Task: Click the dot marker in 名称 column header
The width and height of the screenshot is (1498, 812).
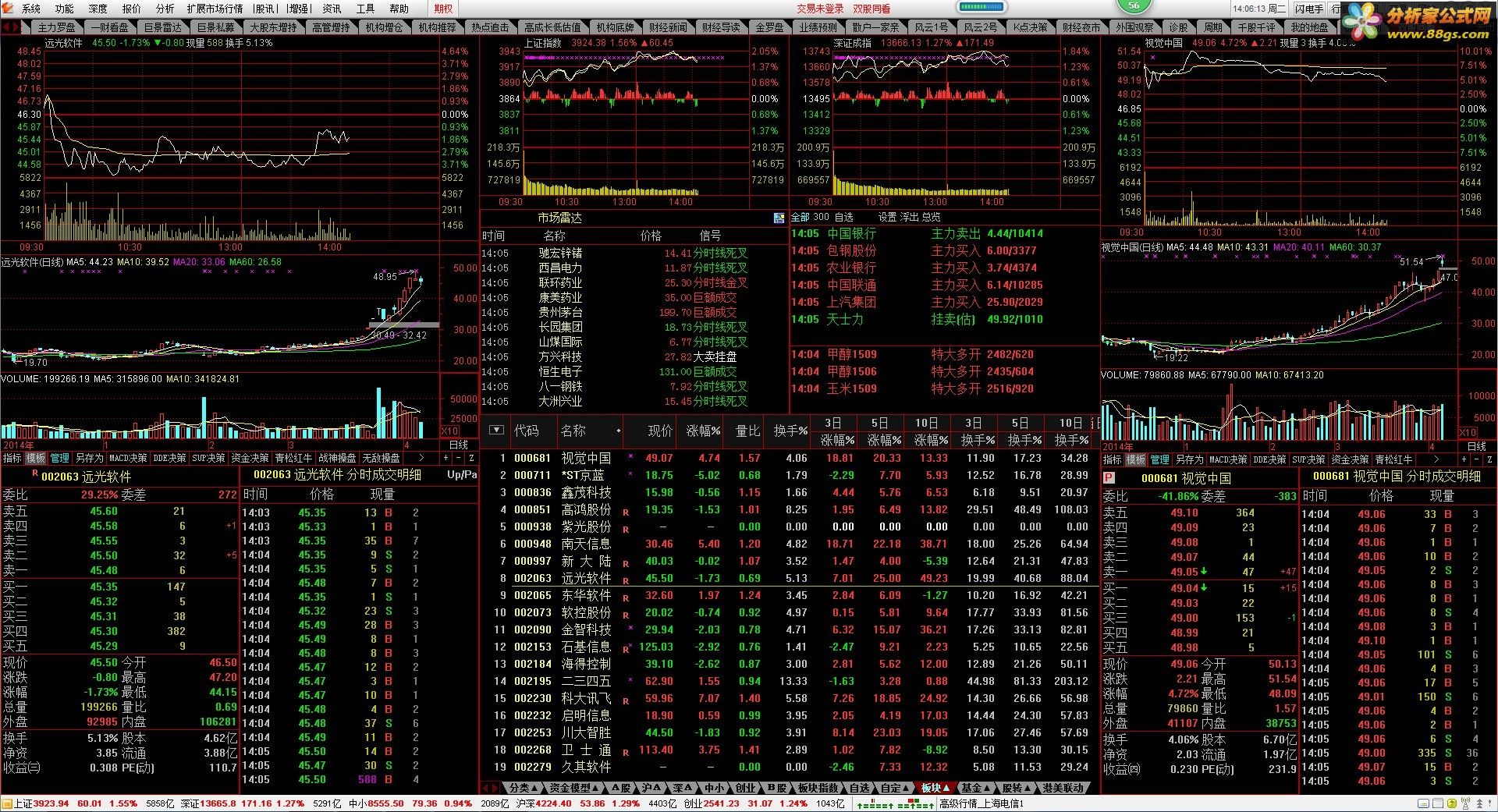Action: pos(619,431)
